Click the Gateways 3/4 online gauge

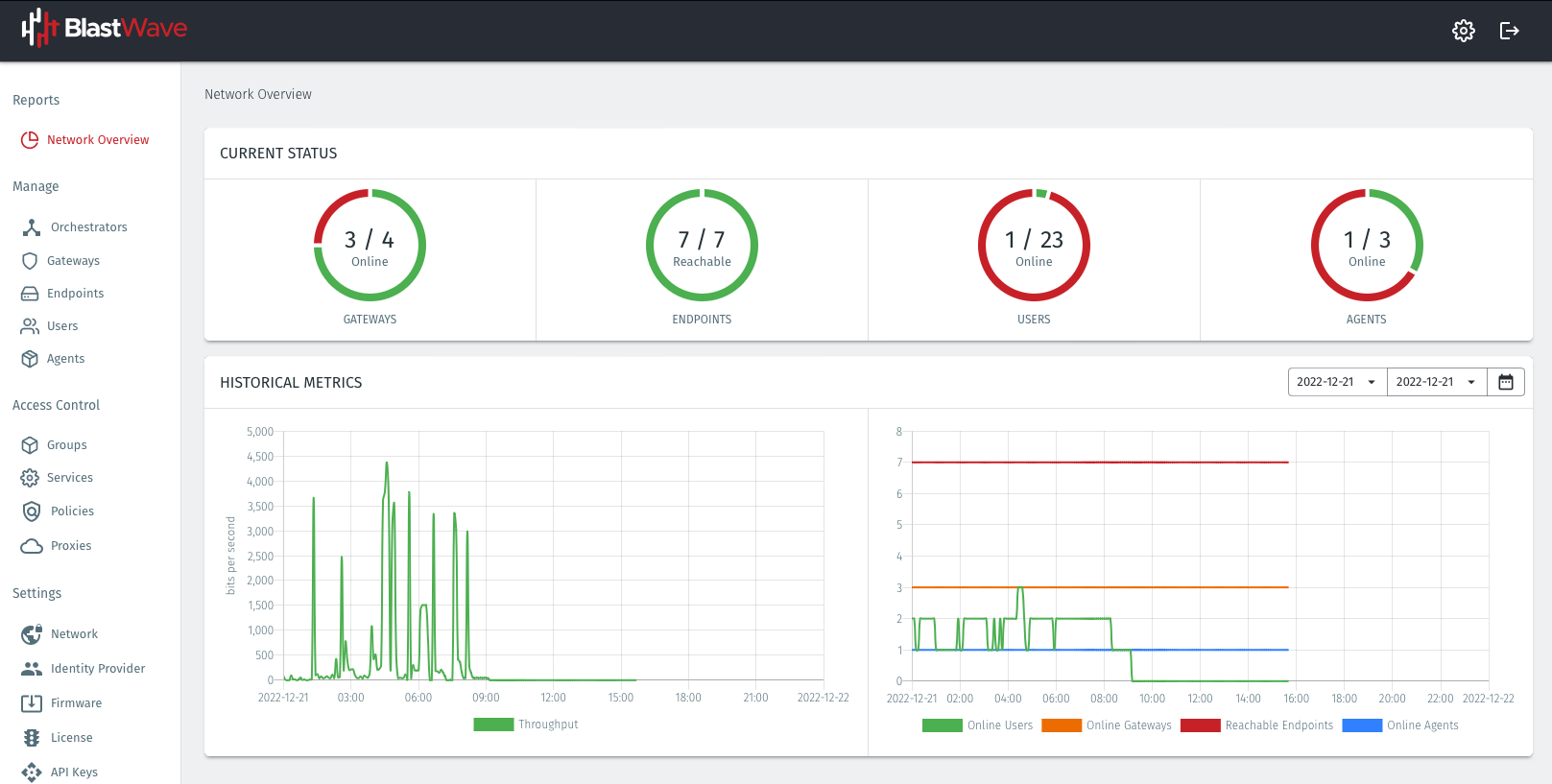pyautogui.click(x=370, y=246)
